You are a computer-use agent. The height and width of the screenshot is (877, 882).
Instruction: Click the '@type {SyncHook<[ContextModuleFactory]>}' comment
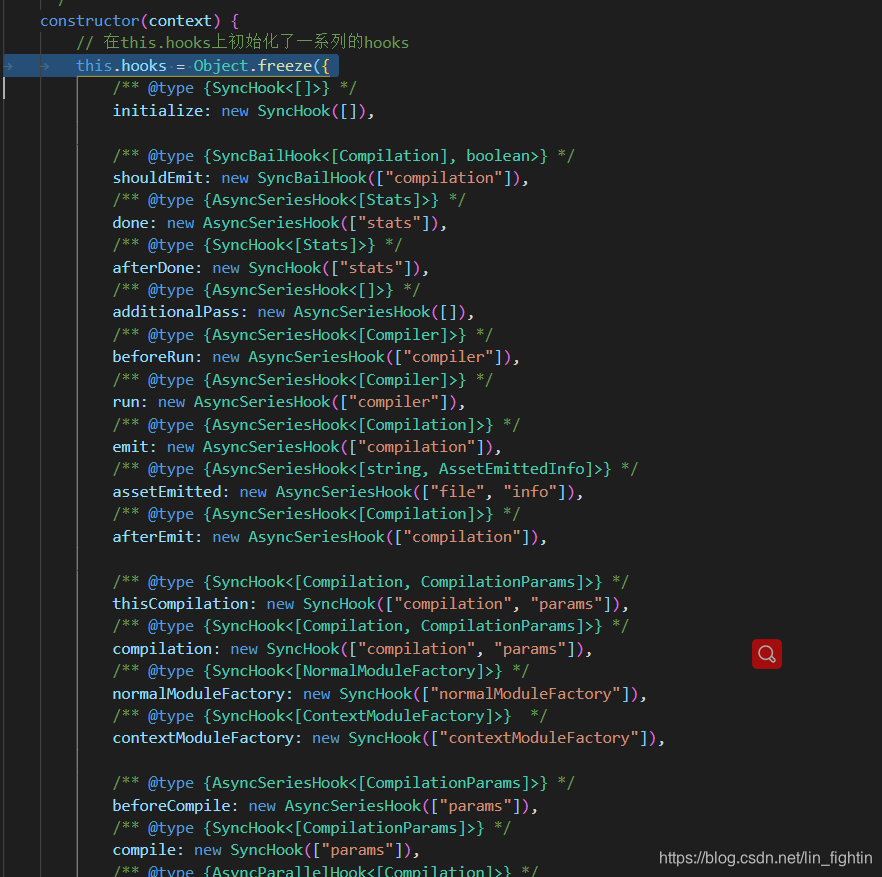tap(330, 716)
